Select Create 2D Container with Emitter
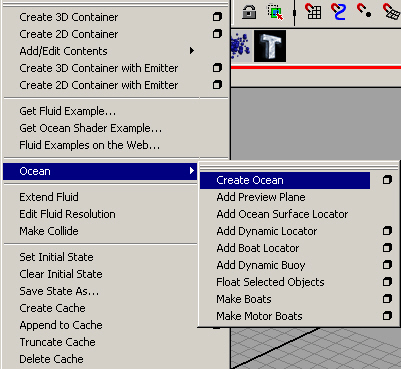Image resolution: width=401 pixels, height=369 pixels. click(x=99, y=85)
